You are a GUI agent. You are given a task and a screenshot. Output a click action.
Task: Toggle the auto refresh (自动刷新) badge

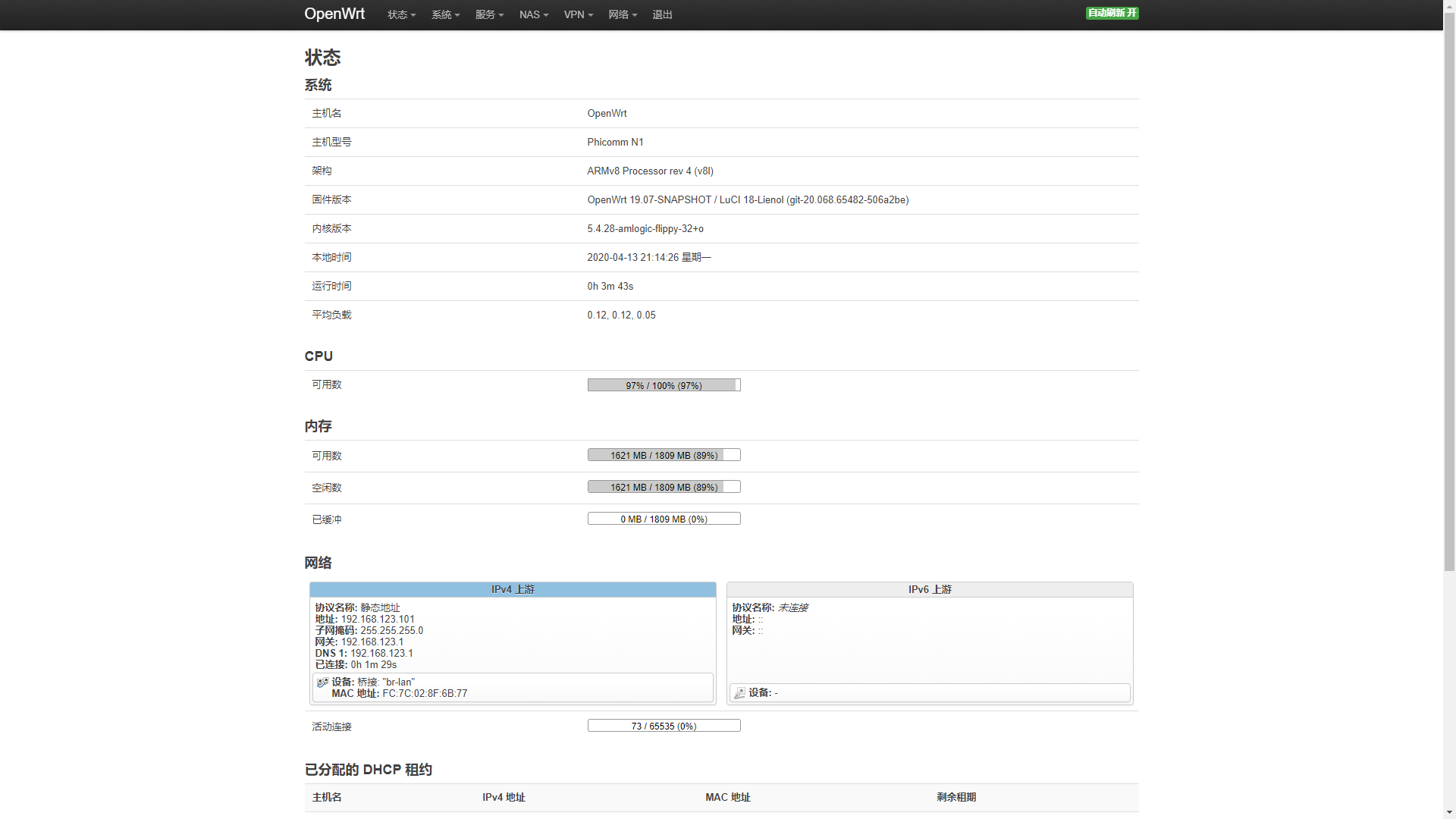click(1112, 13)
